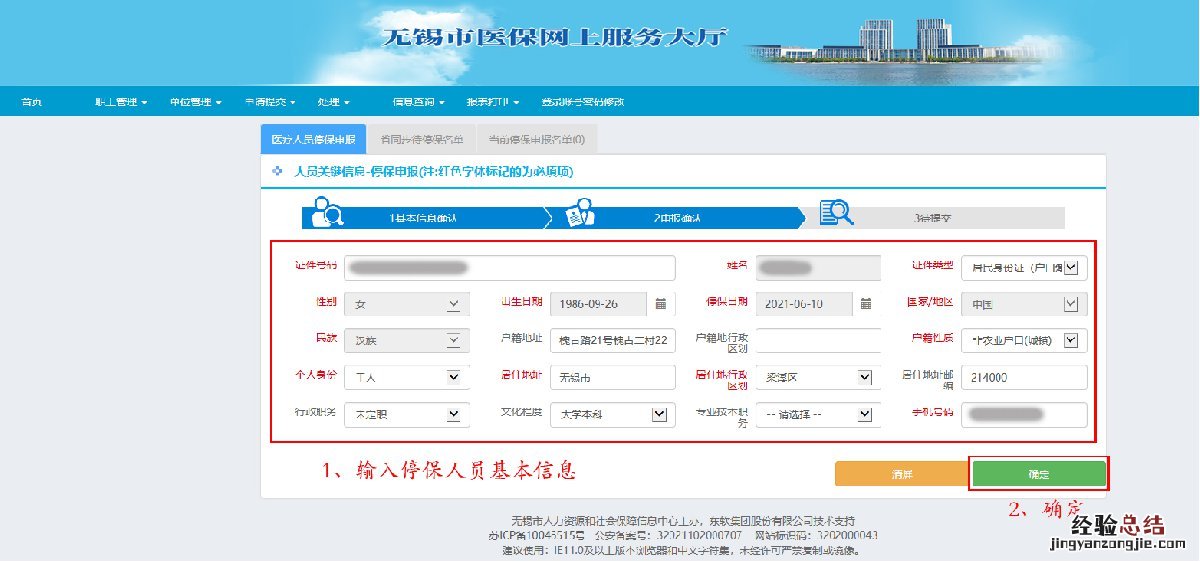Click the step 2 declaration confirm icon
Image resolution: width=1200 pixels, height=562 pixels.
click(580, 212)
